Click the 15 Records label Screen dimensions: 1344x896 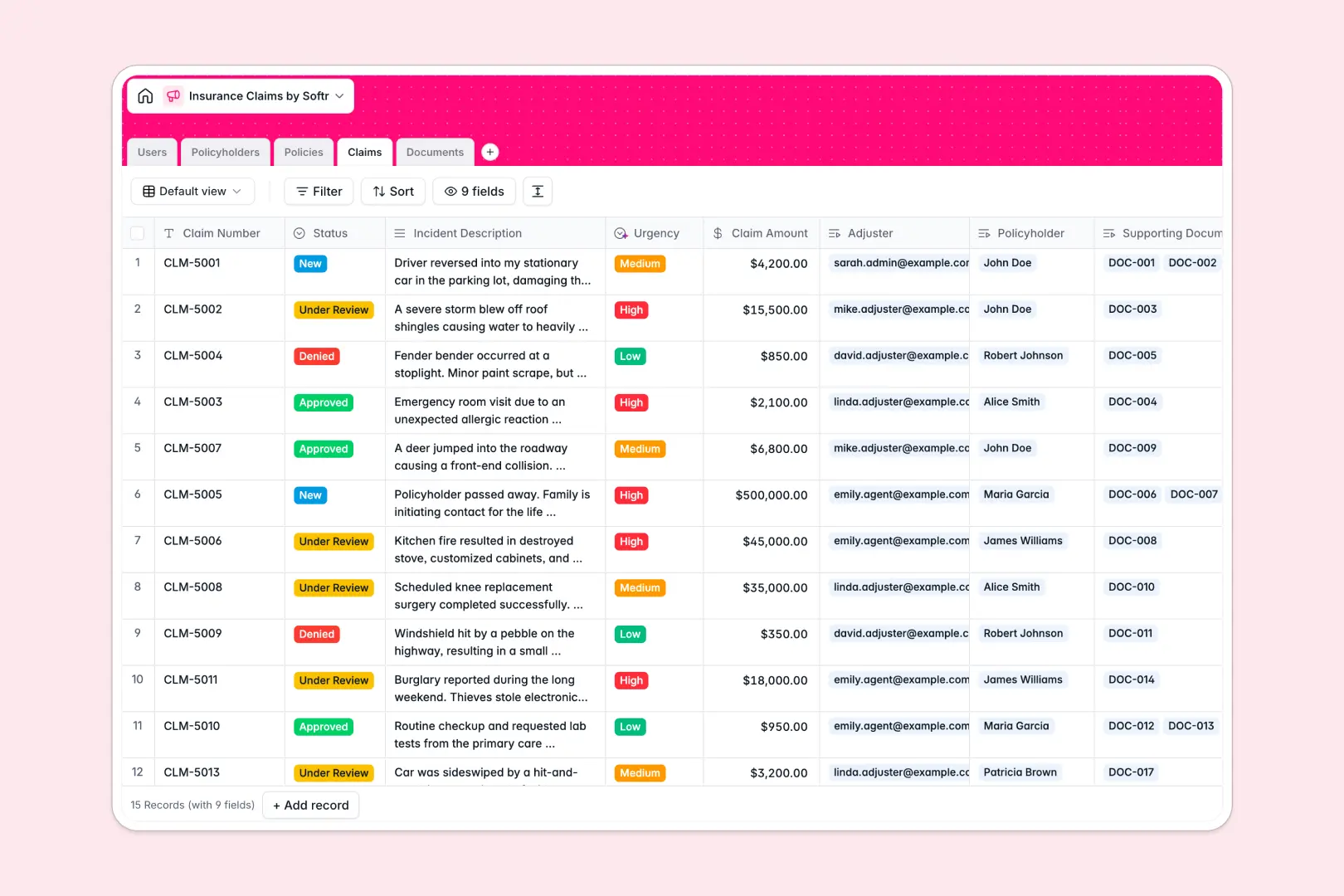pos(192,805)
